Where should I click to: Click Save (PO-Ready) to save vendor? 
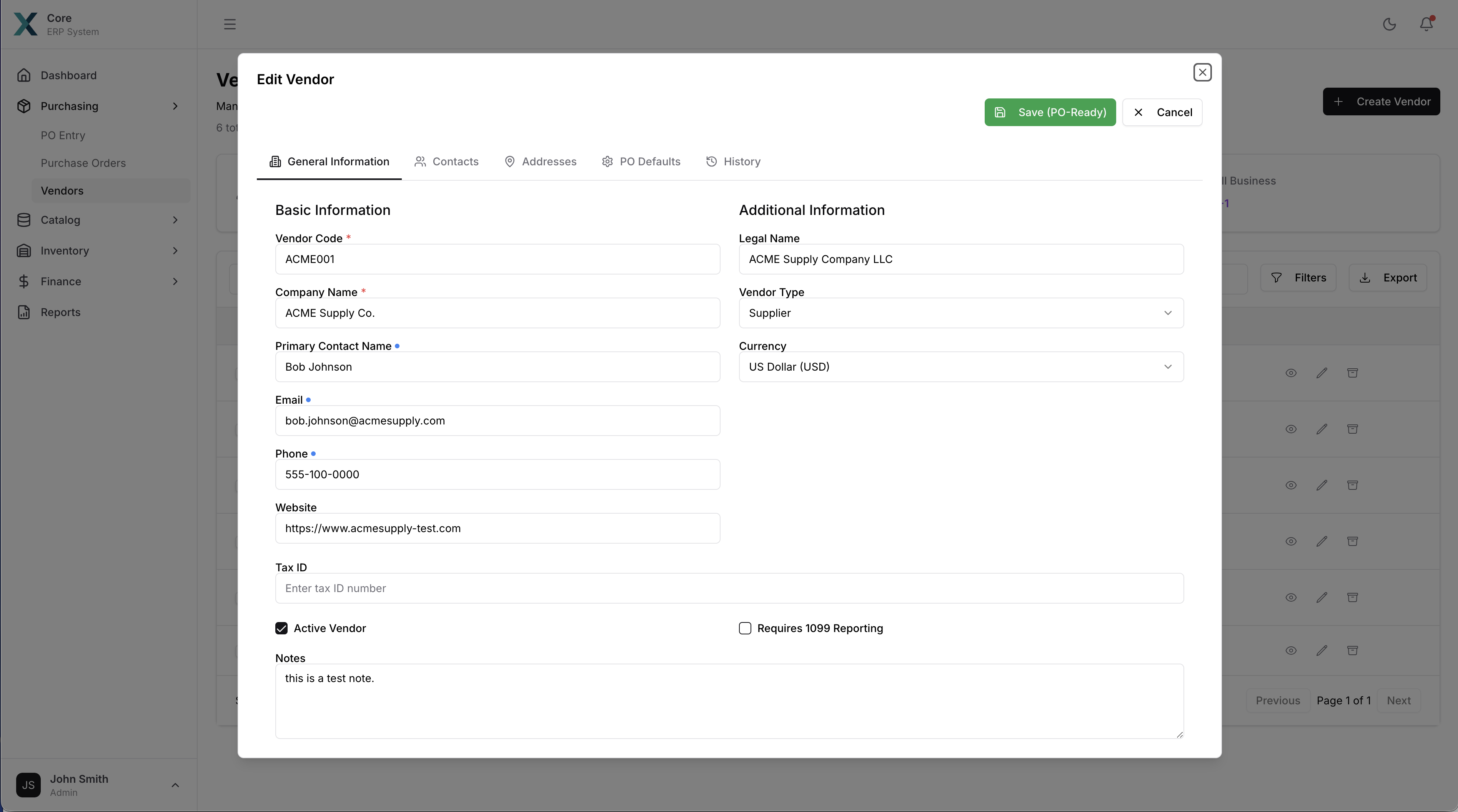tap(1049, 111)
